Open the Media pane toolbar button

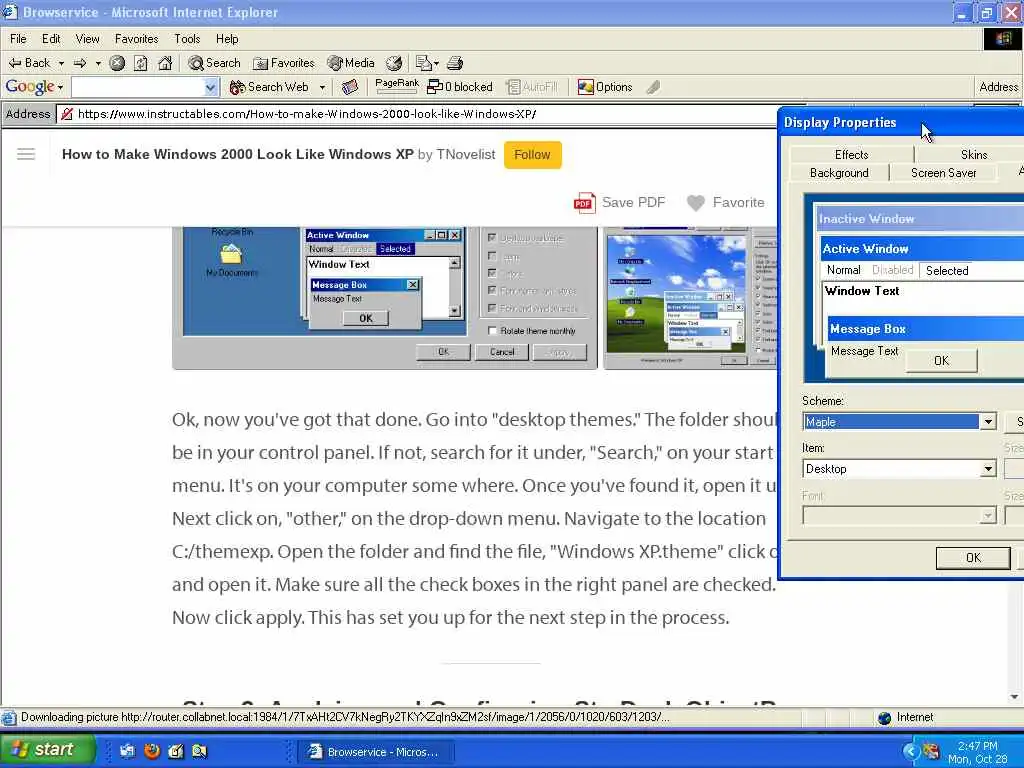(x=351, y=63)
